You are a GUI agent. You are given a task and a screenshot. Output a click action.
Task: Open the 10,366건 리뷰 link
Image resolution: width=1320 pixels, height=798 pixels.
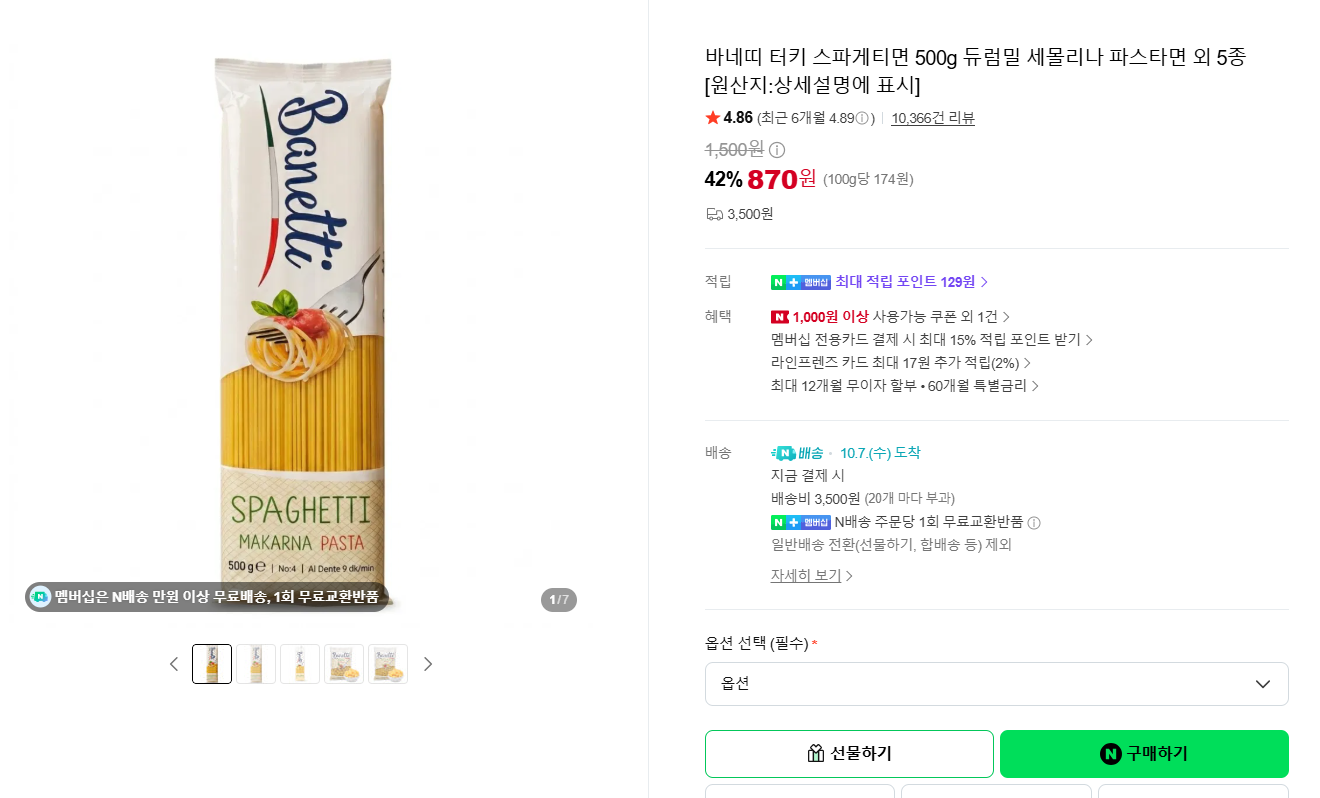pyautogui.click(x=933, y=118)
